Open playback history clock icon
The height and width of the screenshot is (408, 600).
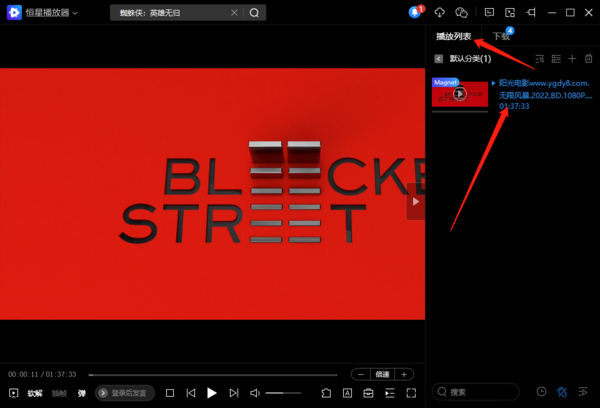coord(541,392)
